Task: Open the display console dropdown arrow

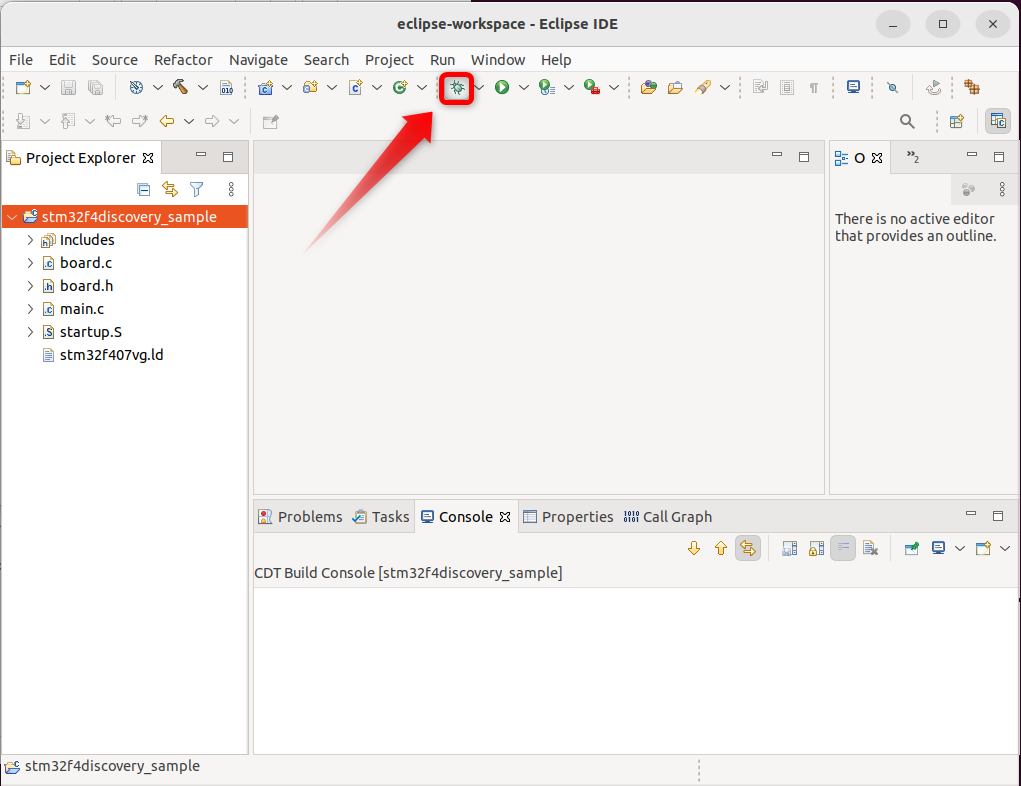Action: [x=959, y=548]
